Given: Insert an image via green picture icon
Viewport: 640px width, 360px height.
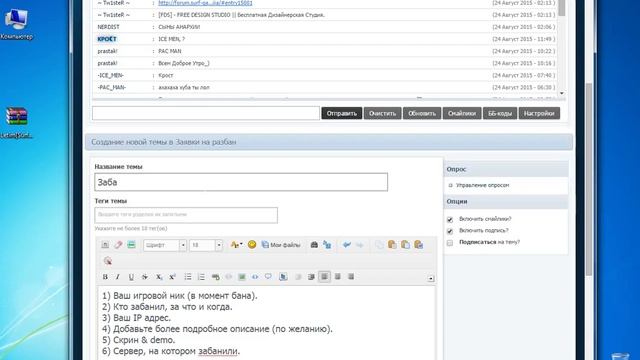Looking at the screenshot, I should click(242, 277).
